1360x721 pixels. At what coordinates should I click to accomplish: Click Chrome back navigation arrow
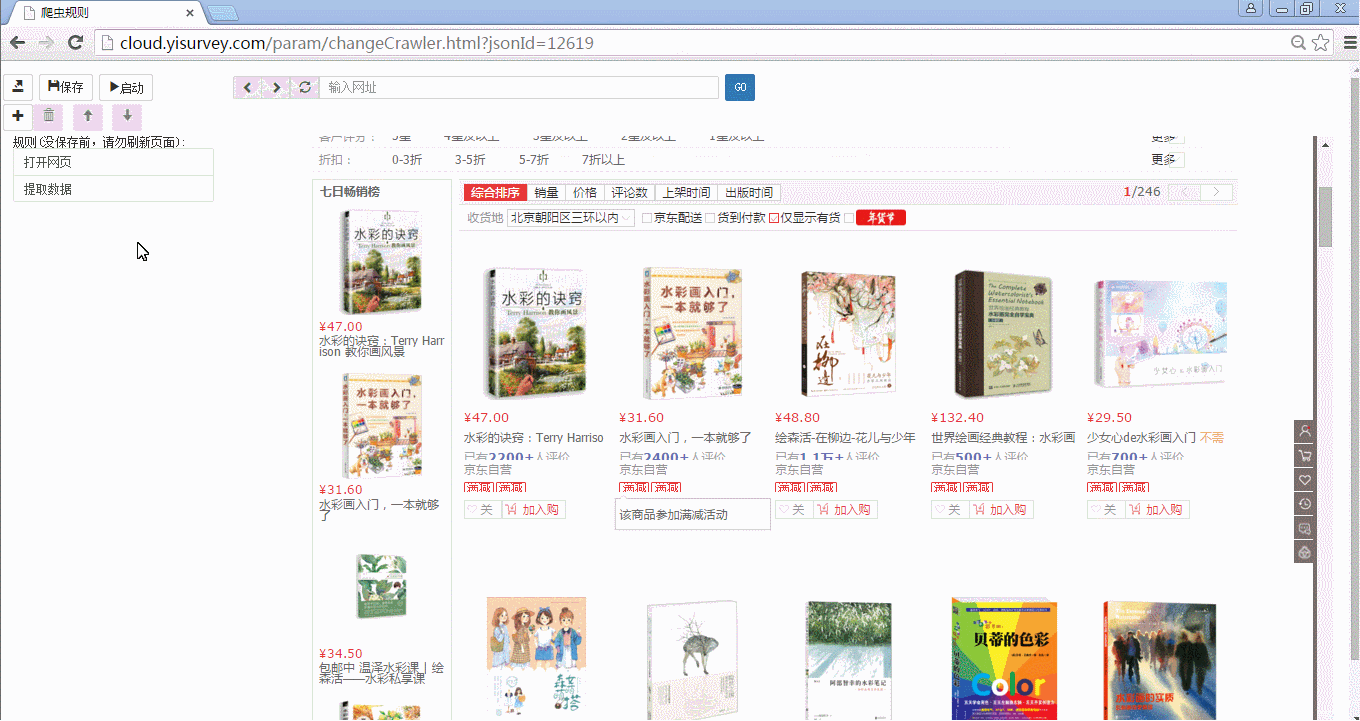[17, 42]
